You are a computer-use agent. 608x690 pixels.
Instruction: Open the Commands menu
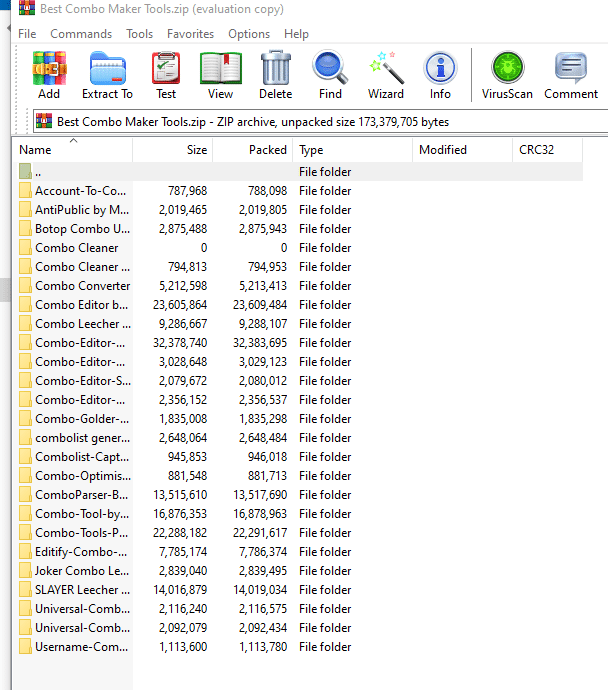[81, 34]
